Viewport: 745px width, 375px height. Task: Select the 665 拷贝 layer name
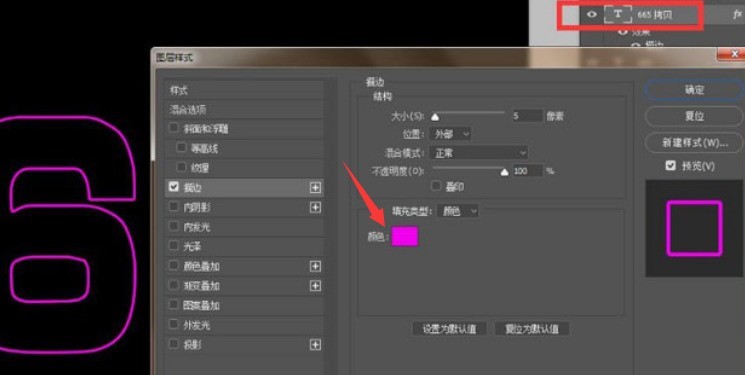655,15
